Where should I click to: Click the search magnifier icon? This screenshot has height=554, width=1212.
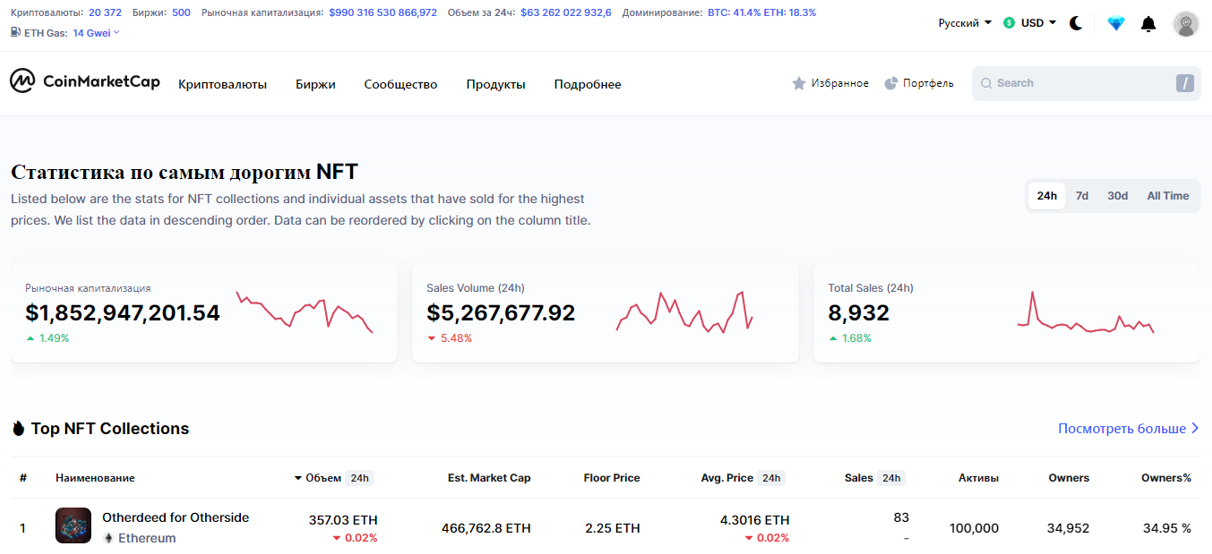click(x=986, y=83)
